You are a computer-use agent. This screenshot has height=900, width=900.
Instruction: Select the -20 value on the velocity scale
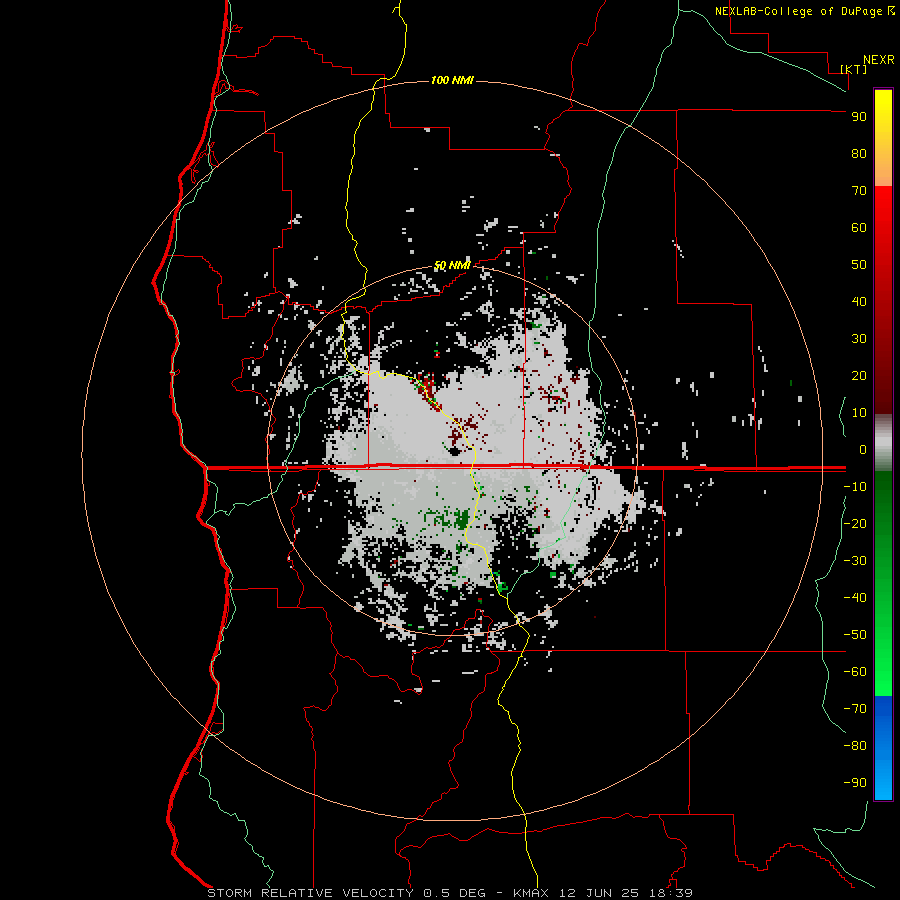click(855, 523)
